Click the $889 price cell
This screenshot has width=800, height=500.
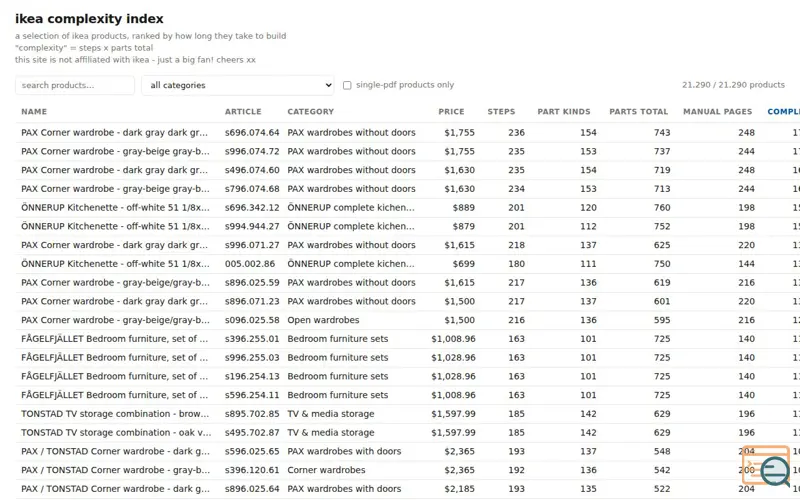coord(463,208)
